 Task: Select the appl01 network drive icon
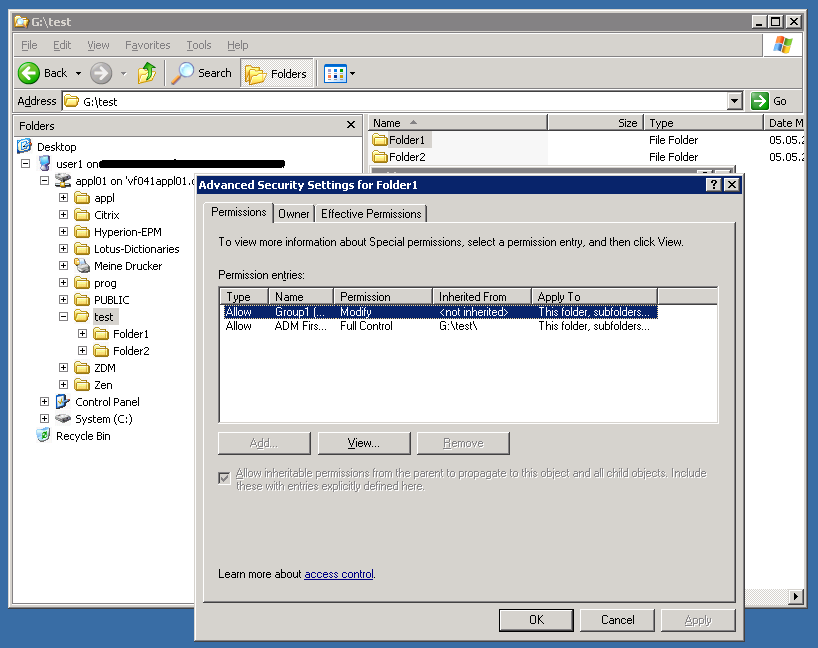coord(63,181)
